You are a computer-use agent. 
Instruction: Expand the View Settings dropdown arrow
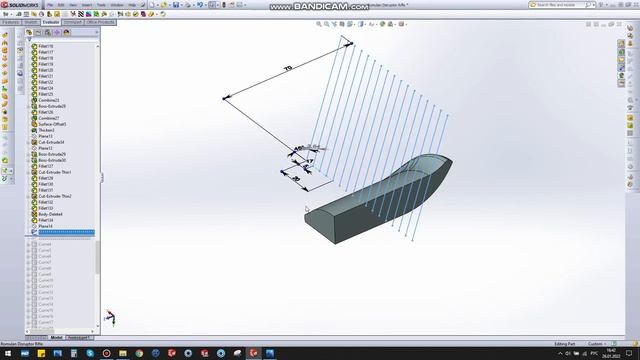click(x=405, y=24)
